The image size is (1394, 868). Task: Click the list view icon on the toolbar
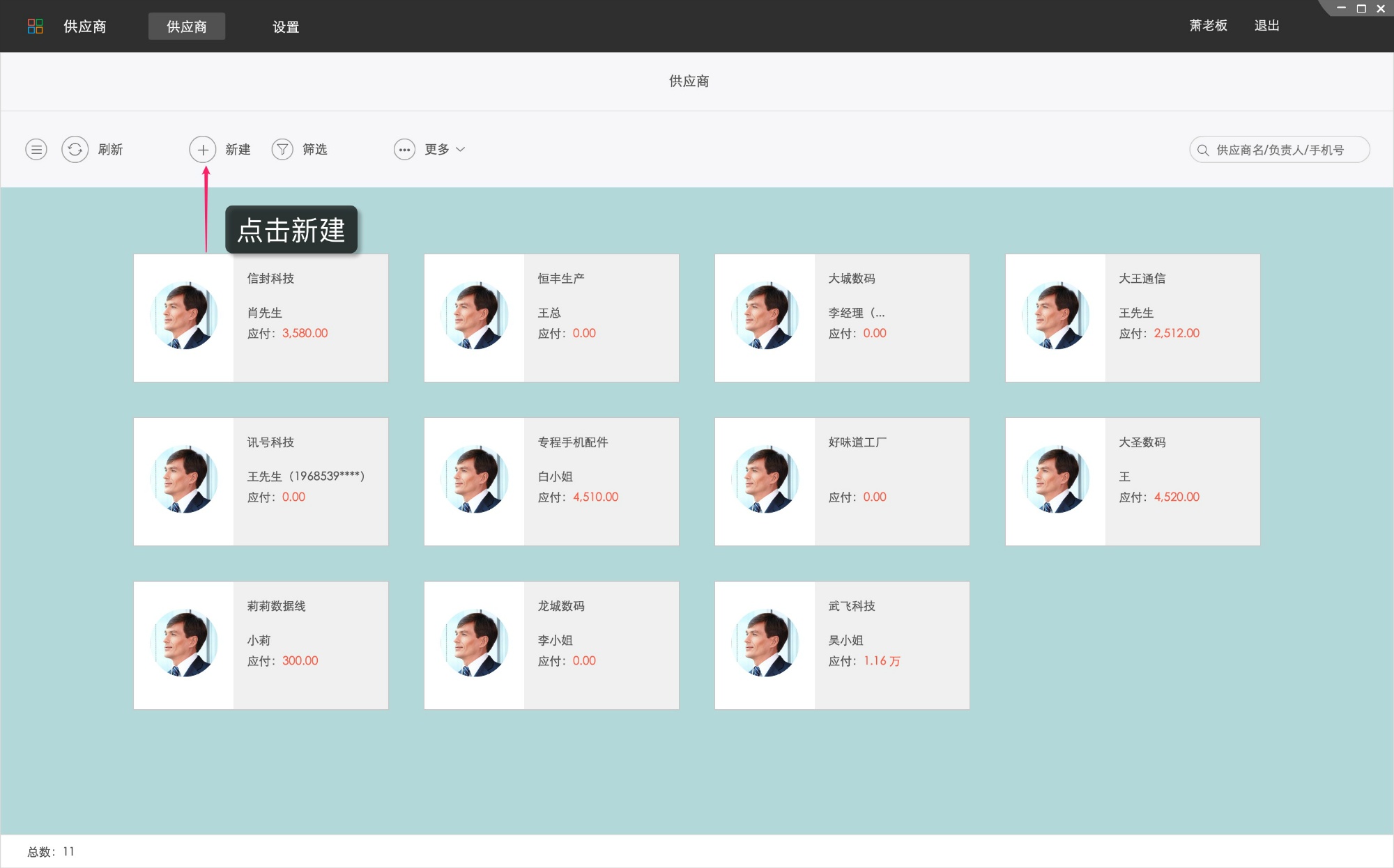(x=36, y=149)
